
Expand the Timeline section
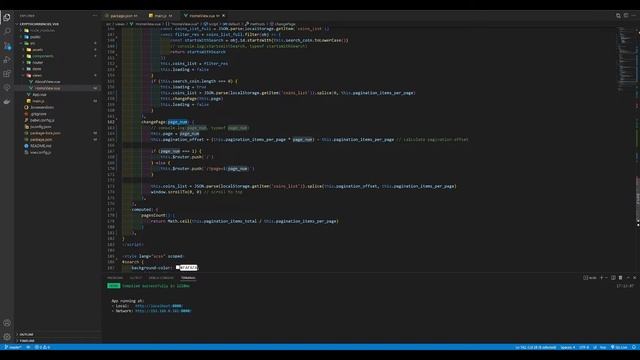[x=27, y=340]
